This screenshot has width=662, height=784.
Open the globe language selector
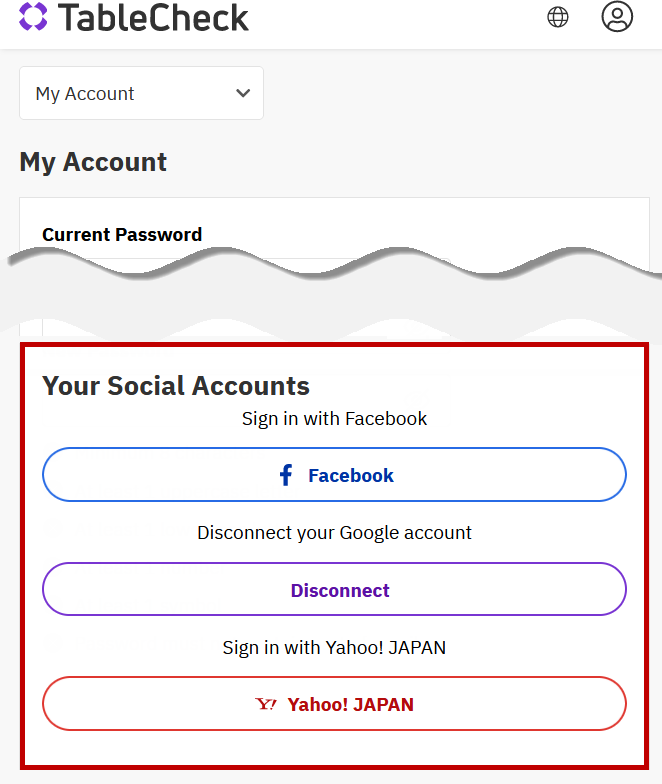[x=558, y=17]
